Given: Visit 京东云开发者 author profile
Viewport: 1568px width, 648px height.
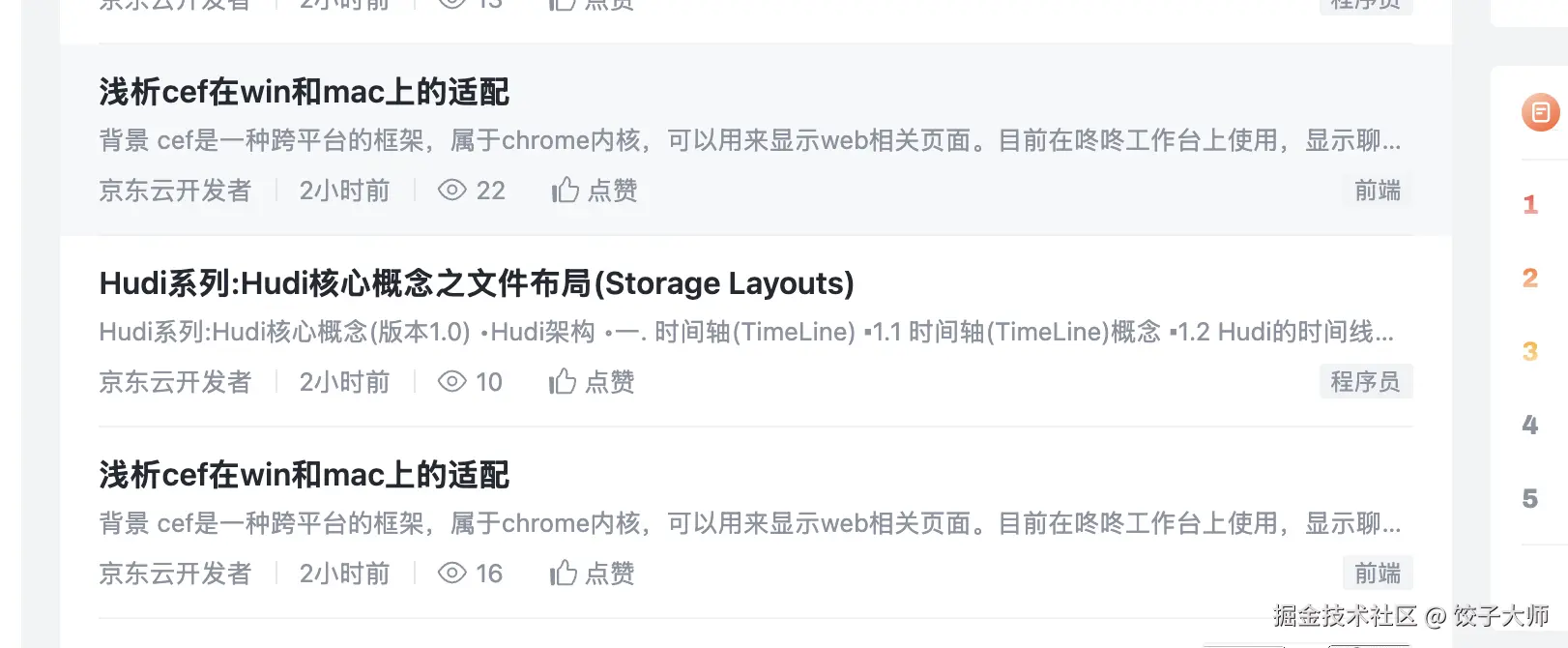Looking at the screenshot, I should pyautogui.click(x=175, y=191).
